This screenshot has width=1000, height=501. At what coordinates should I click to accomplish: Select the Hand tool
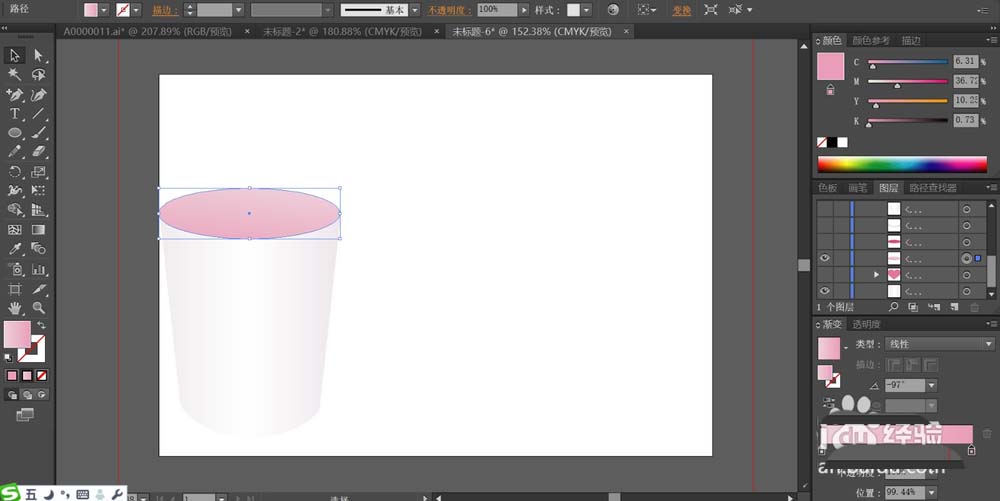(15, 308)
